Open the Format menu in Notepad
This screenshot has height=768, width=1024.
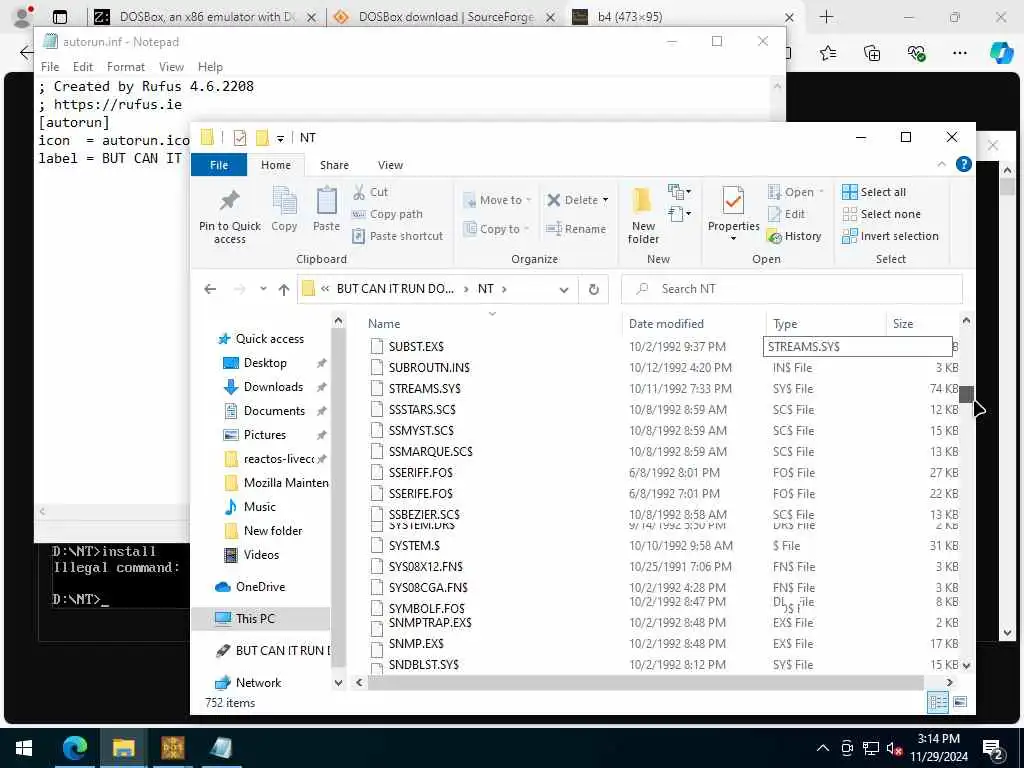click(125, 67)
